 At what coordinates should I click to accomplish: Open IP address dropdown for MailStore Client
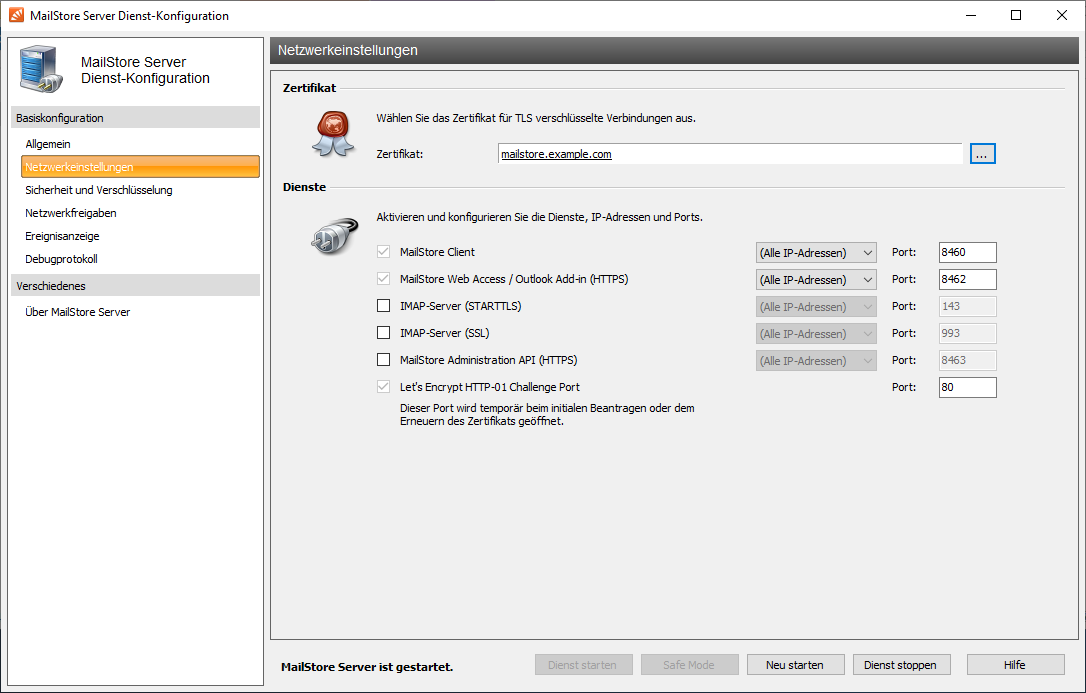[816, 253]
